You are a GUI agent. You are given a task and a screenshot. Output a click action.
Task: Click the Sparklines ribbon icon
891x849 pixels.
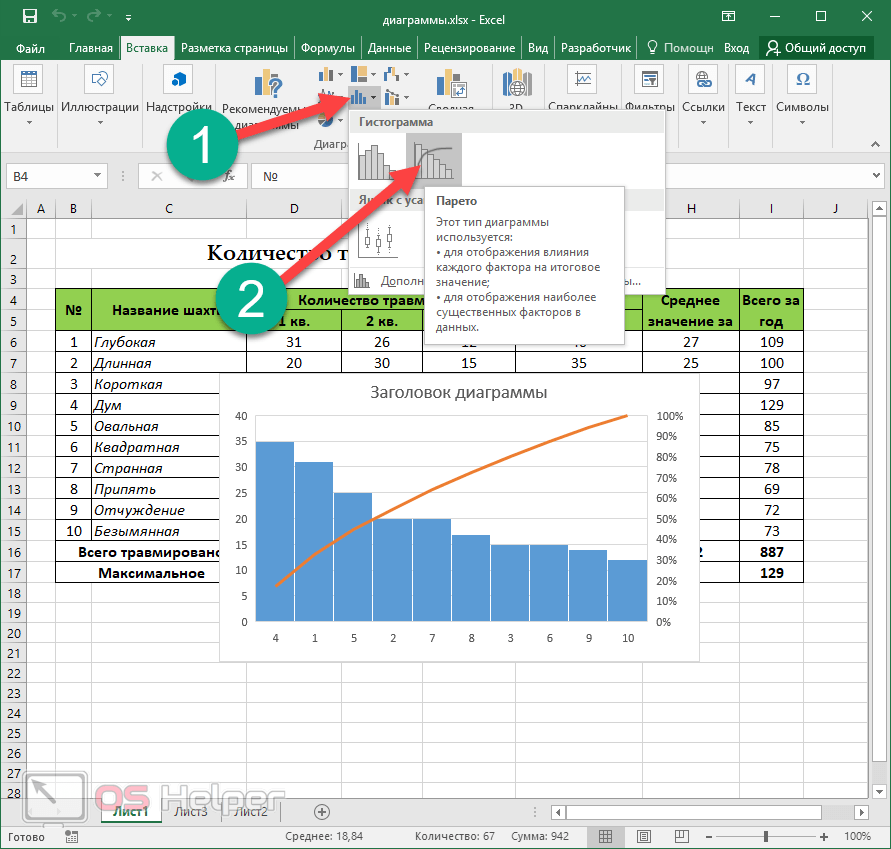tap(581, 96)
